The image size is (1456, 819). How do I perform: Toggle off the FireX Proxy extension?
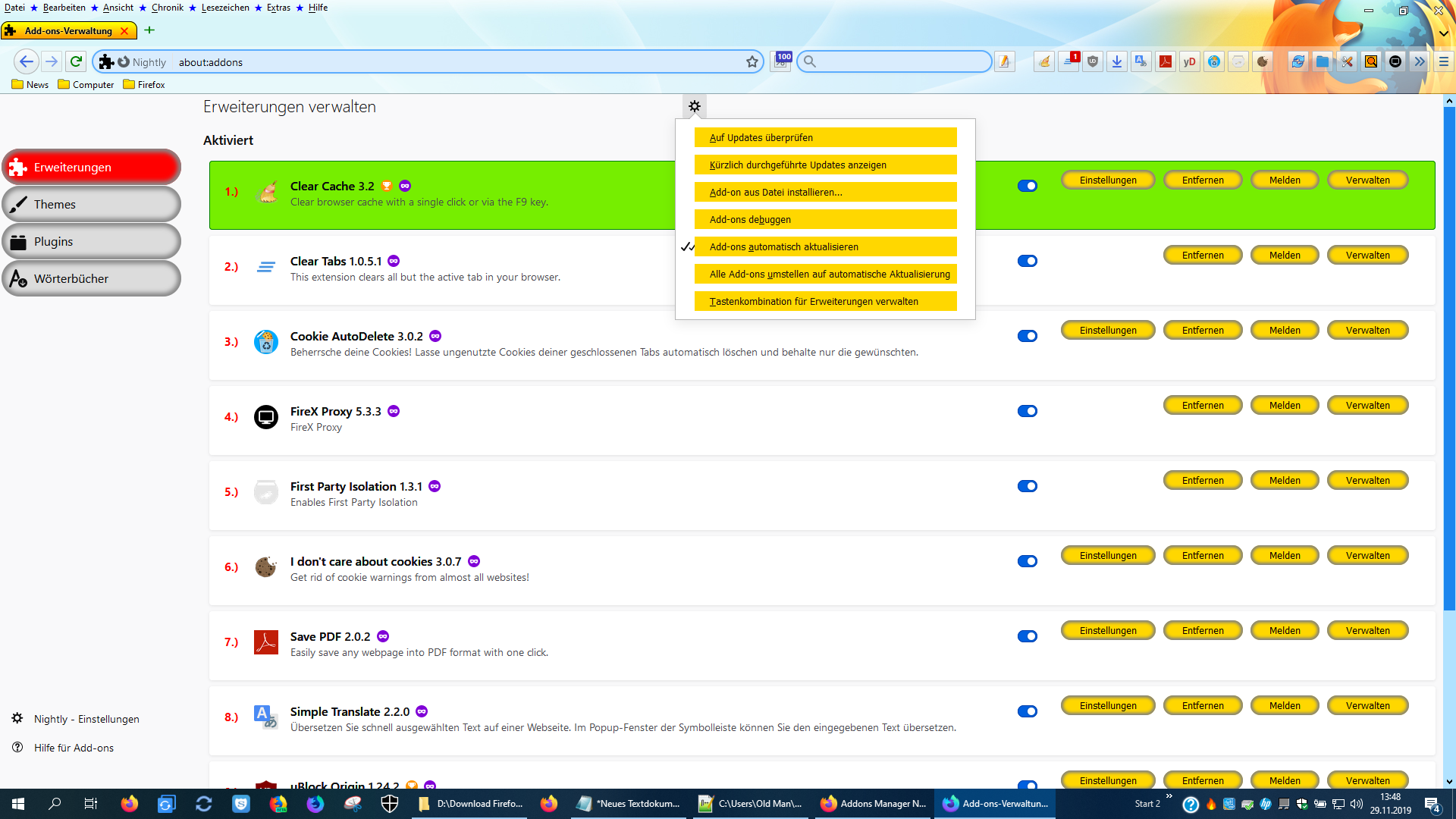[x=1028, y=411]
